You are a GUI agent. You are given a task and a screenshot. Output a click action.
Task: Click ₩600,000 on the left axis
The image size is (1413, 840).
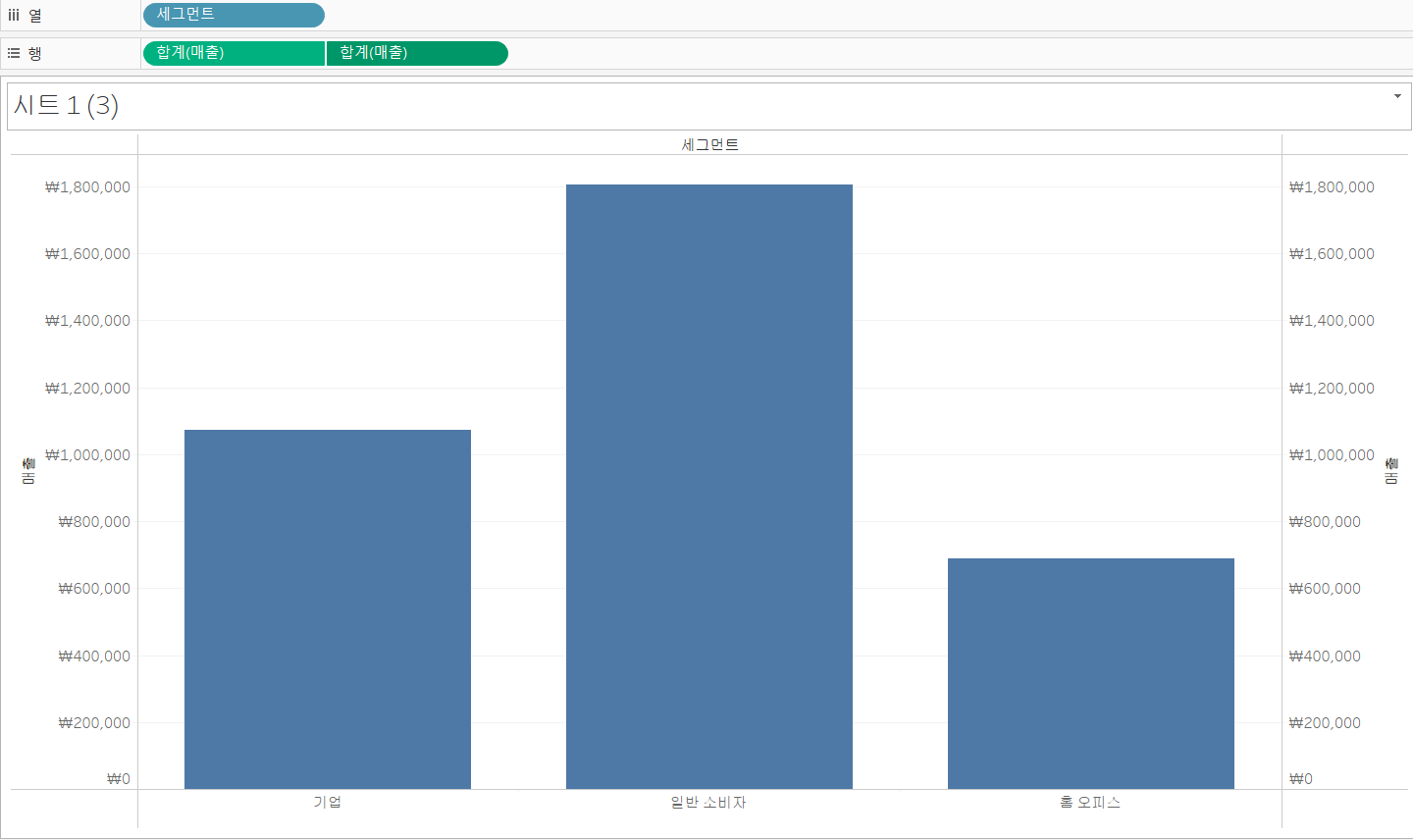click(94, 588)
